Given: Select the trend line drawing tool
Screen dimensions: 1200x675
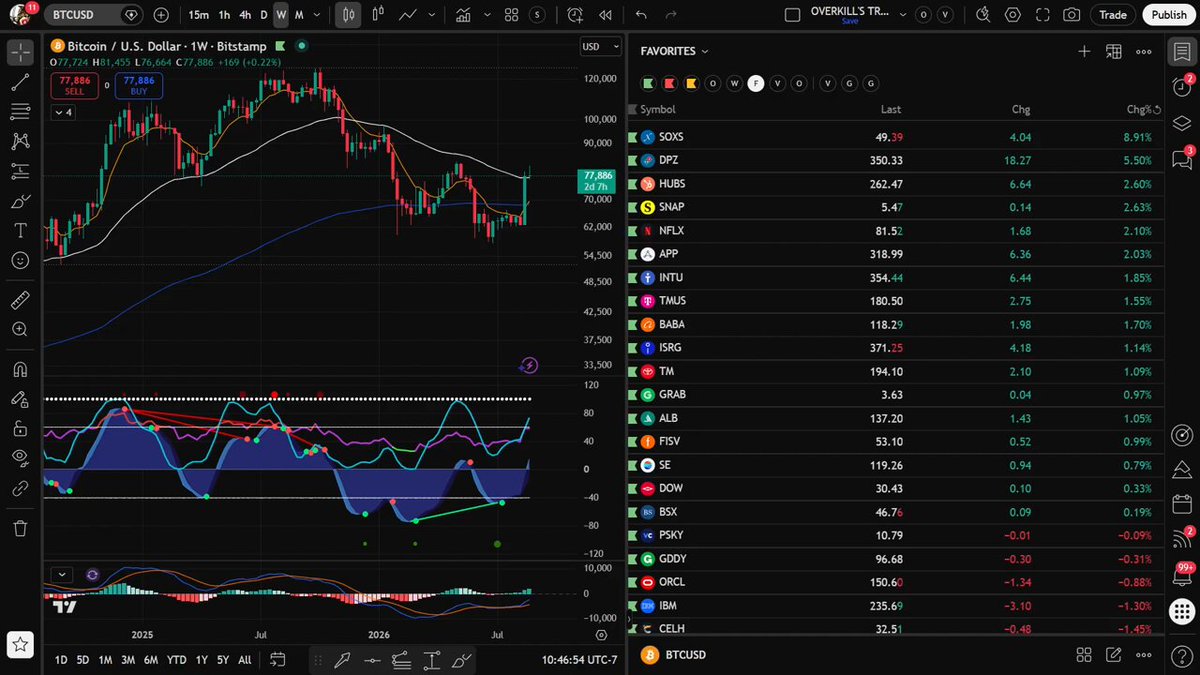Looking at the screenshot, I should [21, 83].
